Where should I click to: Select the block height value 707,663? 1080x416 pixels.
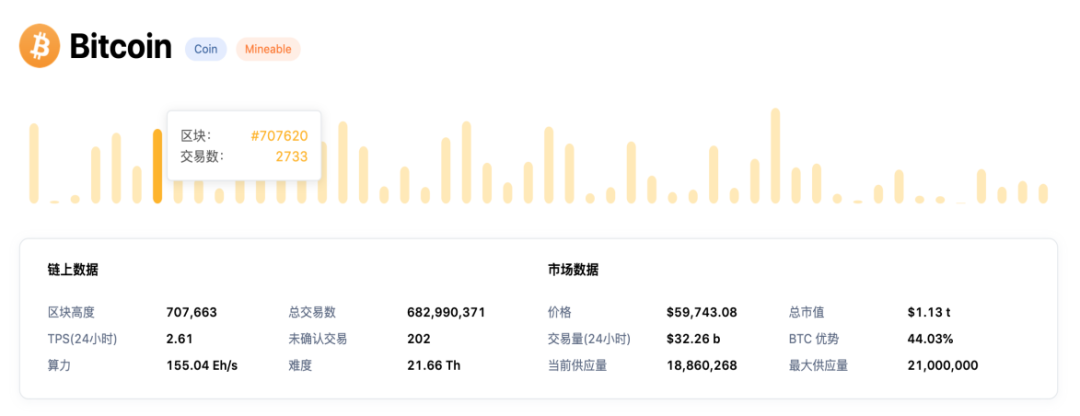(x=191, y=312)
